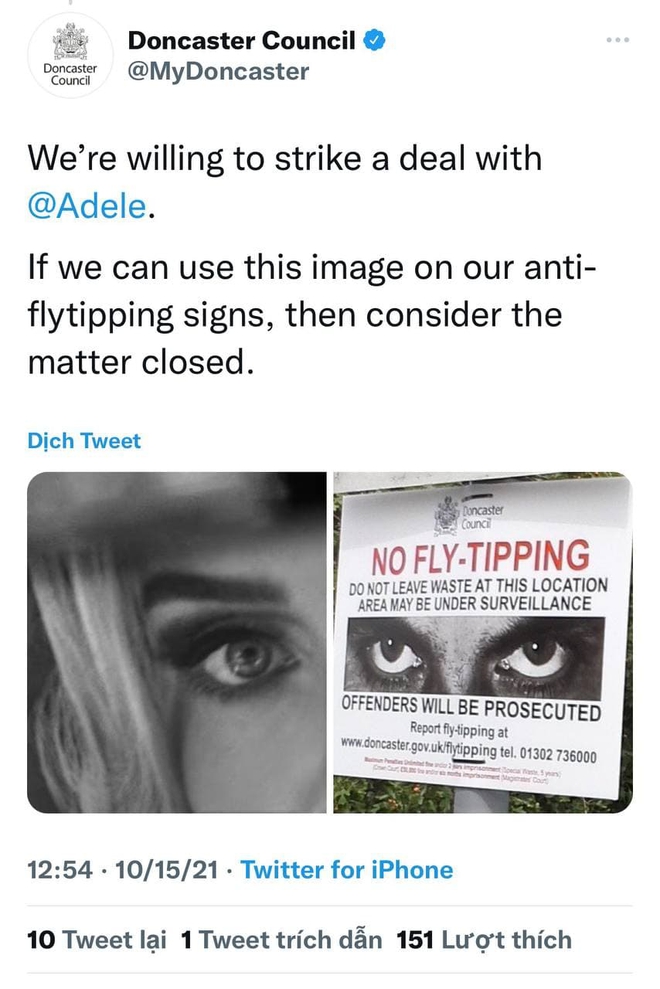
Task: View the 10 Tweet lại retweets list
Action: click(97, 940)
